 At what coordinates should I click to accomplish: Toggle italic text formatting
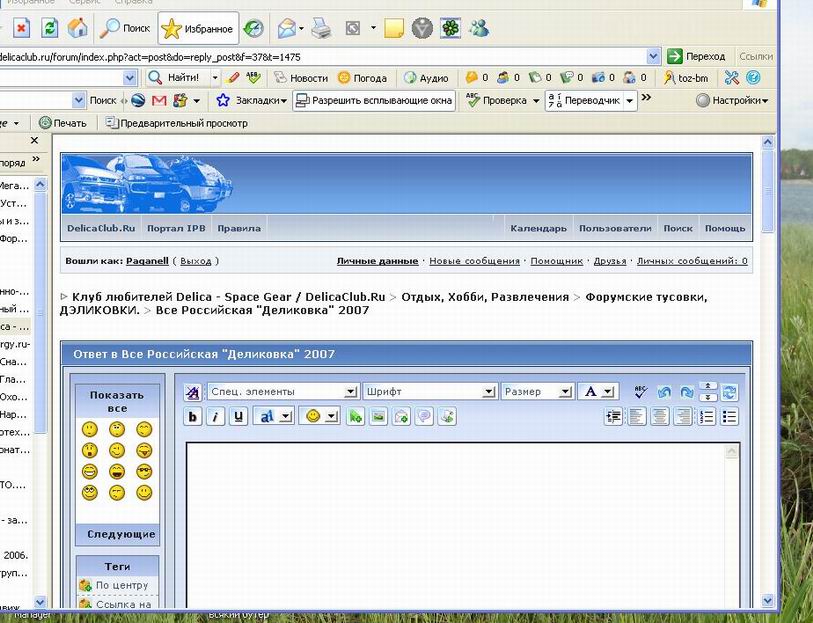pos(215,417)
